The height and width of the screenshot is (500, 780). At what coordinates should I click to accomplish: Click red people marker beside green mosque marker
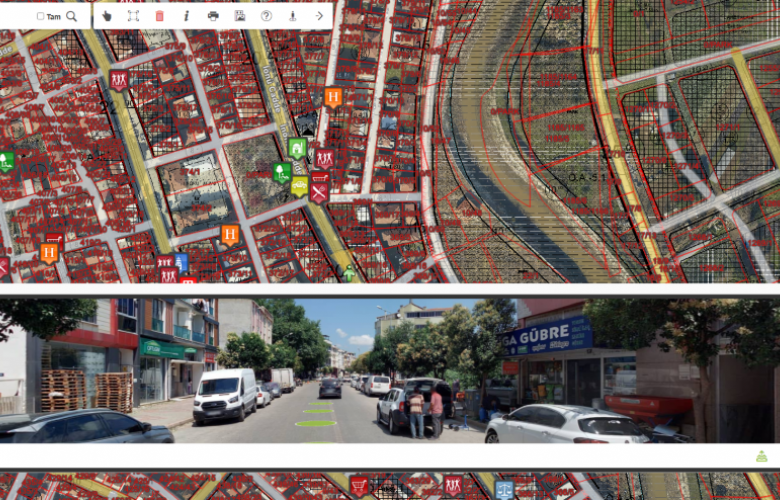[x=324, y=159]
